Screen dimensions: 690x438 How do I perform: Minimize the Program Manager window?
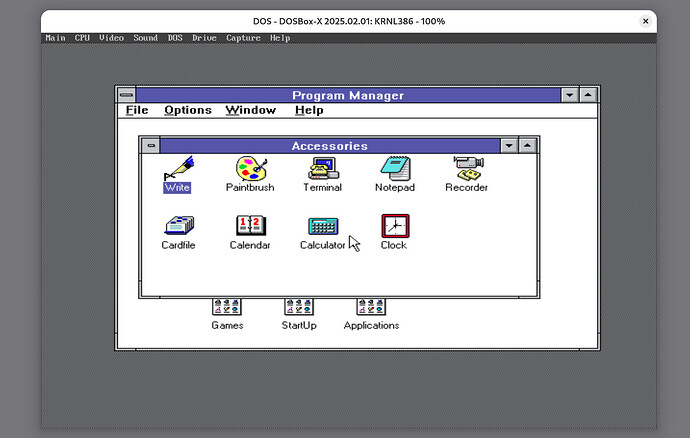[570, 95]
